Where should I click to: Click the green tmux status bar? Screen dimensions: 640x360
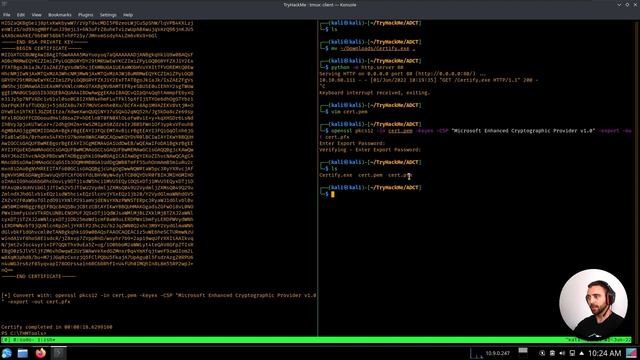click(x=316, y=340)
